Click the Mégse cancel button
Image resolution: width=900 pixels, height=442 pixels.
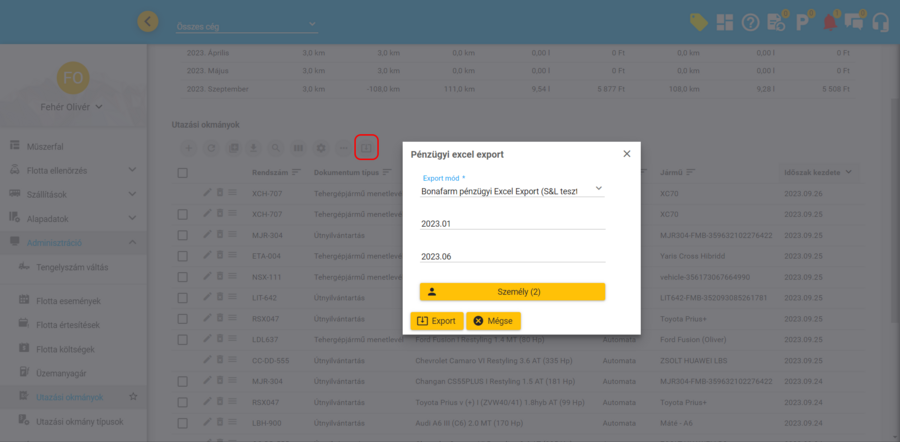pos(493,321)
